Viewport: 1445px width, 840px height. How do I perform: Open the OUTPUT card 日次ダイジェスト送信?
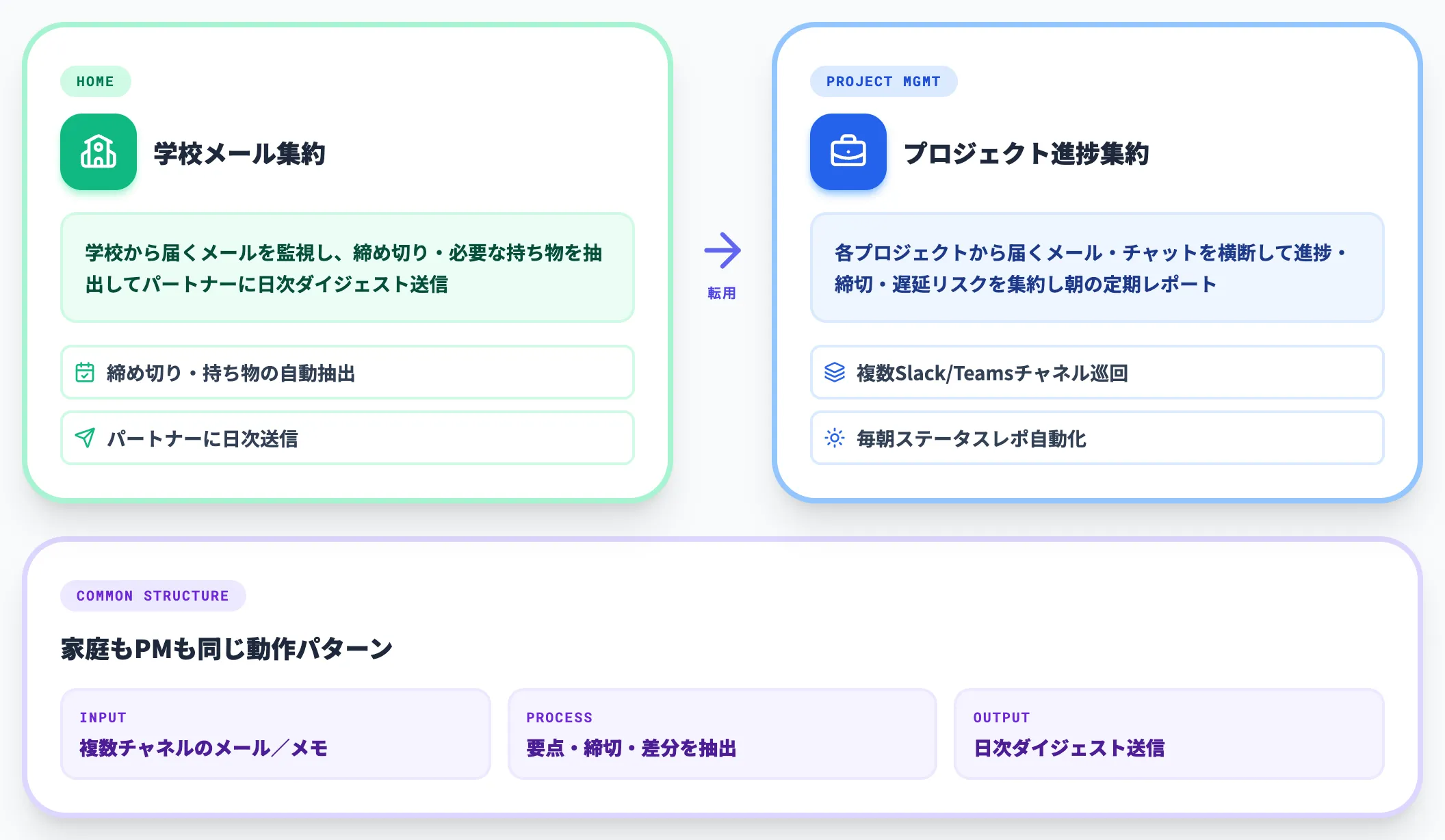tap(1169, 734)
